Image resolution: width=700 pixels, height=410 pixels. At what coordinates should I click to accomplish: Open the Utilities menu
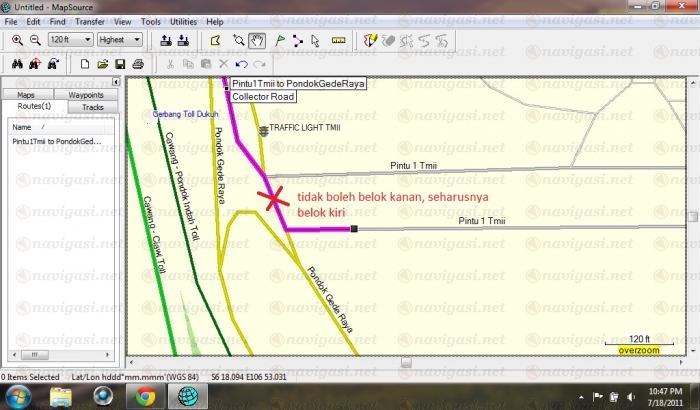pyautogui.click(x=182, y=21)
